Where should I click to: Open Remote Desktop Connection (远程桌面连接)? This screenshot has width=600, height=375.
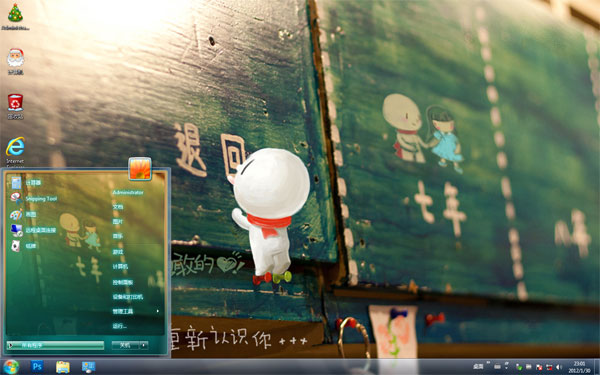(x=34, y=230)
